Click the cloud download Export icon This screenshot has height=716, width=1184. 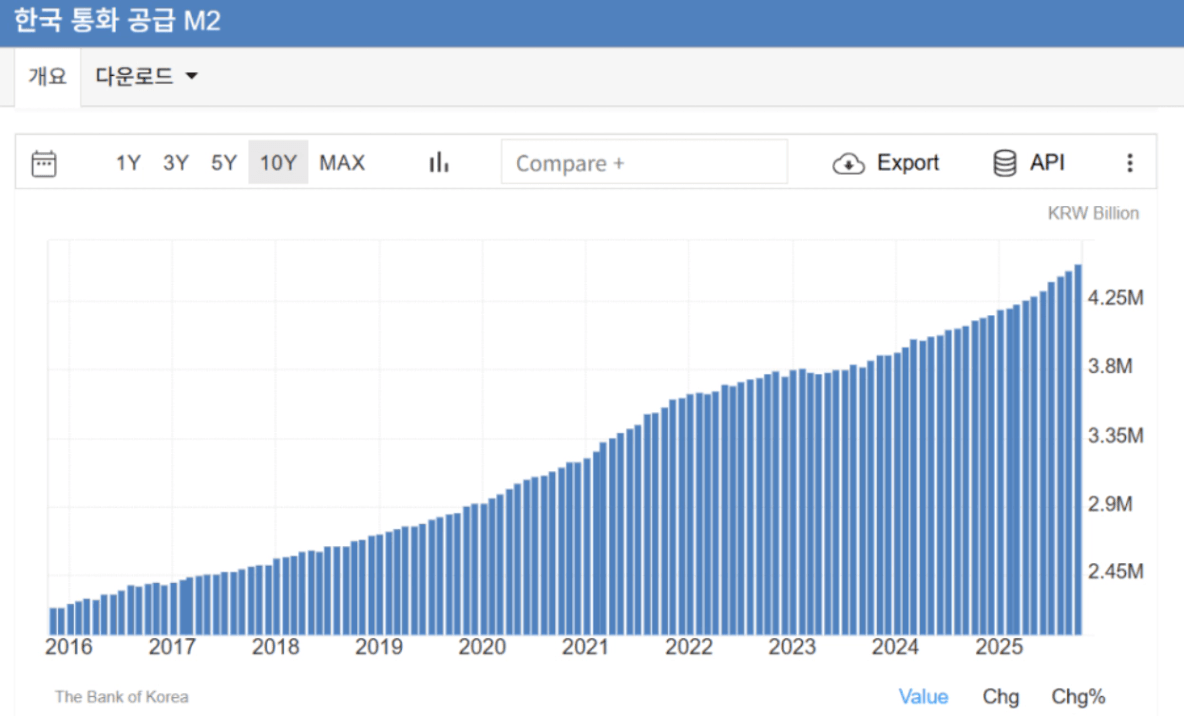tap(848, 163)
